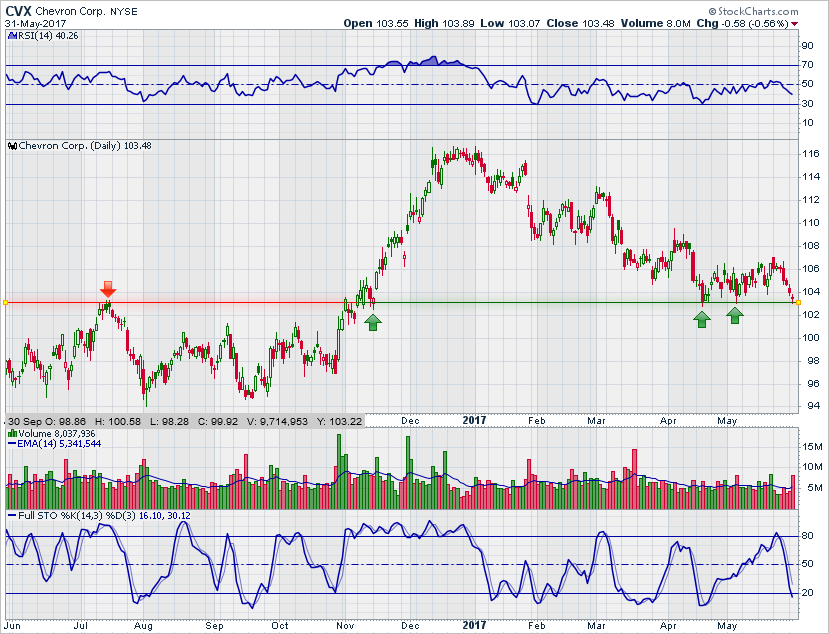Click the CVX ticker symbol
The width and height of the screenshot is (829, 634).
pos(19,11)
